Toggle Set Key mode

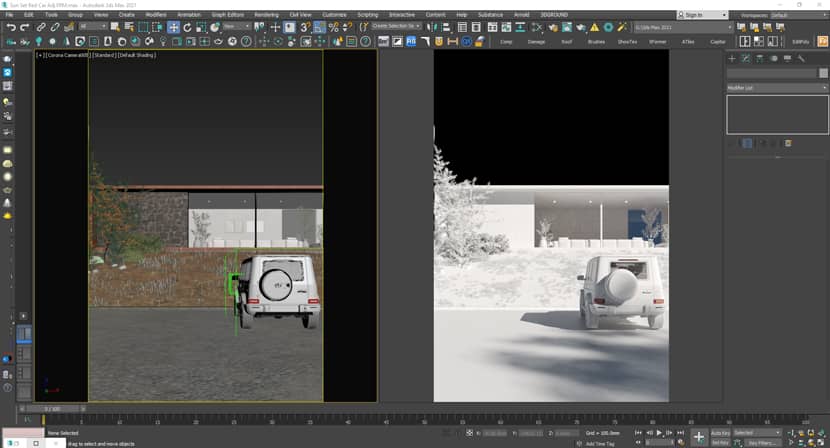(x=720, y=442)
